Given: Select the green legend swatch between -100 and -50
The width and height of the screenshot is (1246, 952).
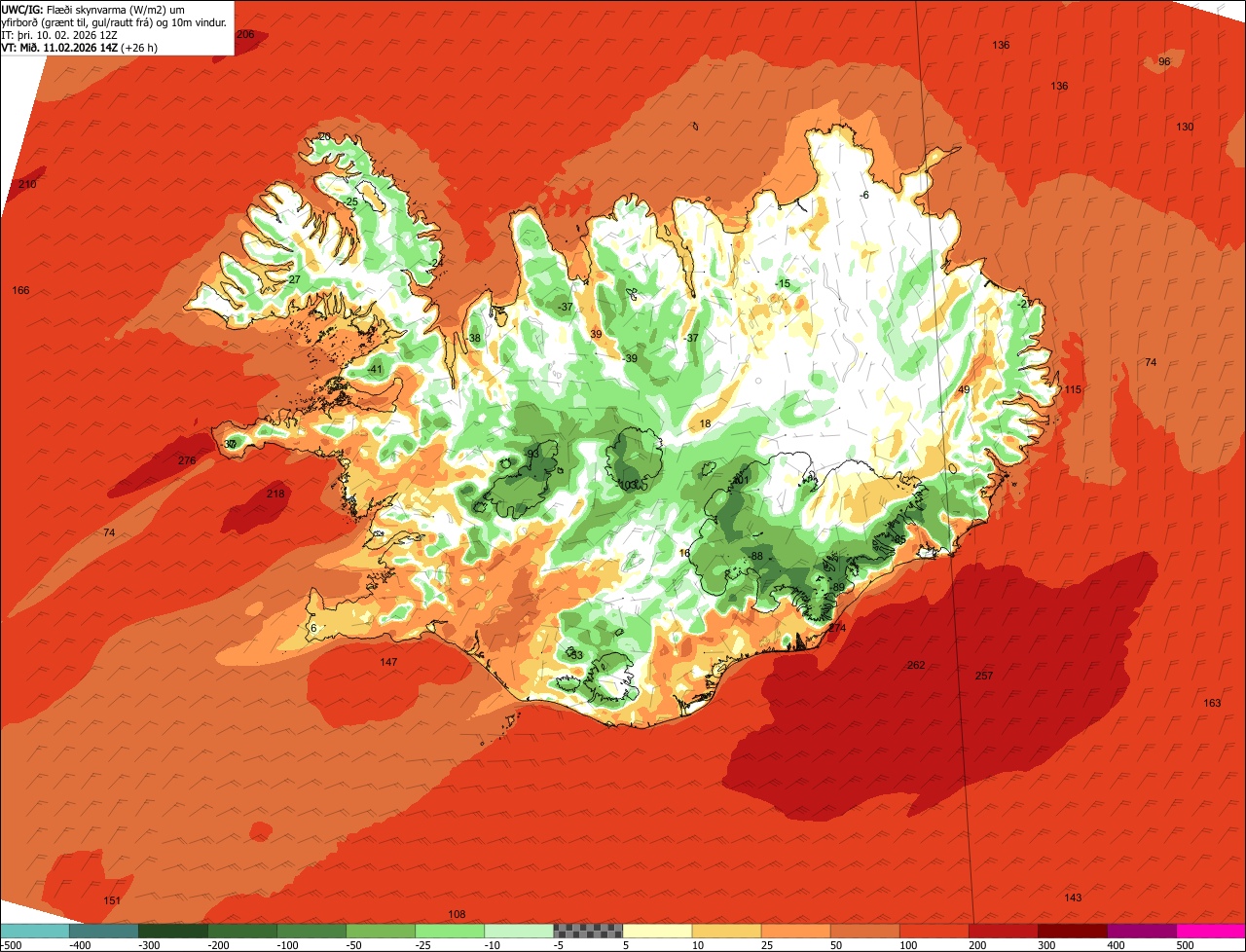Looking at the screenshot, I should click(311, 931).
